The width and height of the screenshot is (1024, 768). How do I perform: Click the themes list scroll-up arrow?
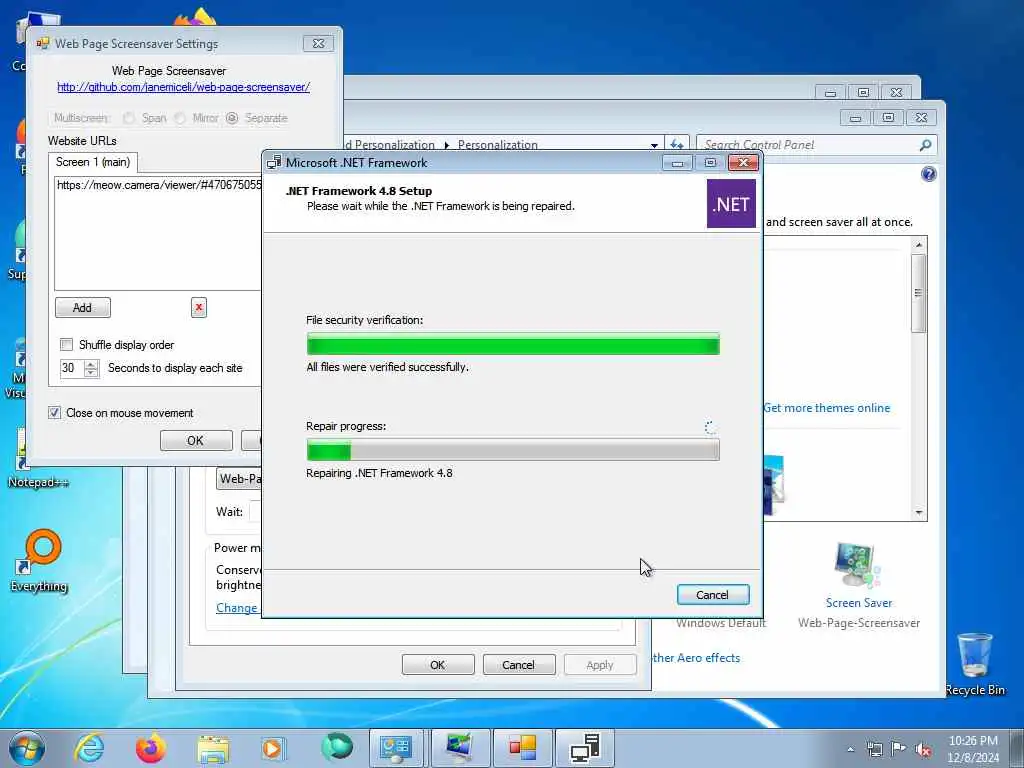919,245
